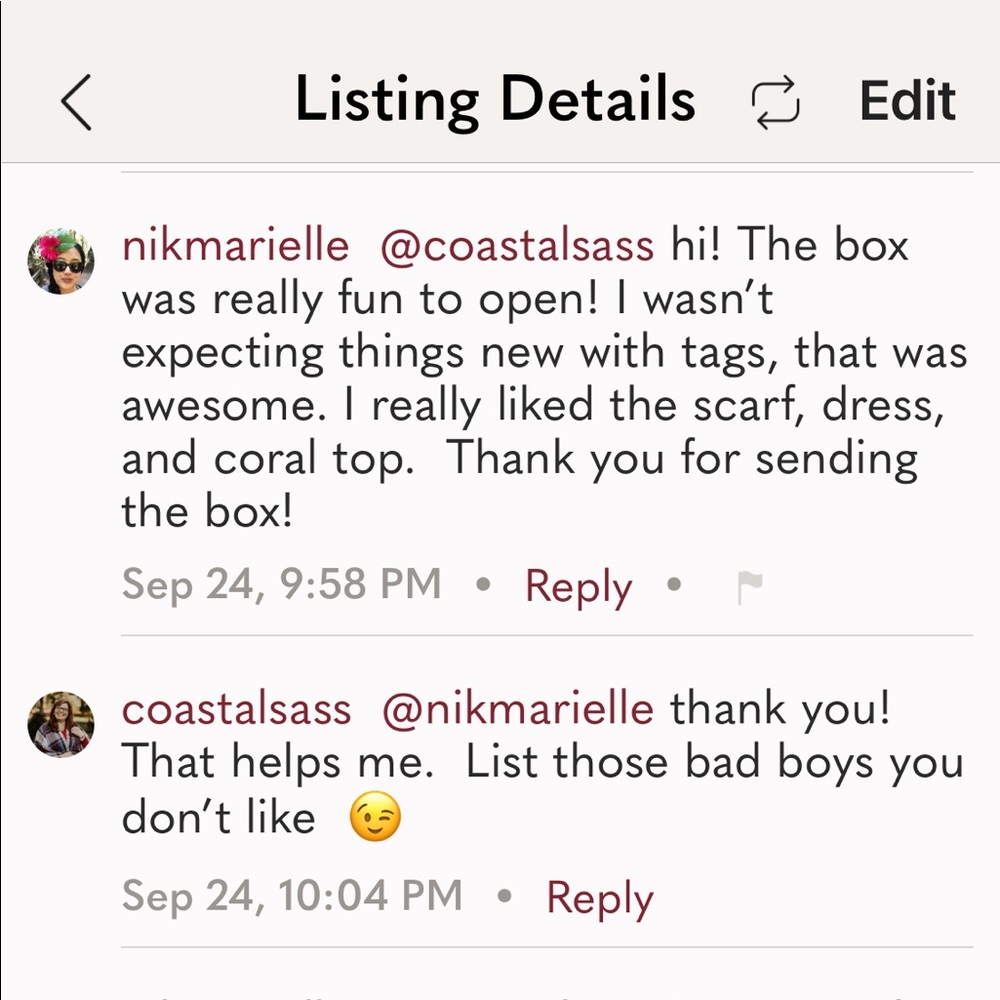Screen dimensions: 1000x1000
Task: Reply to coastalsass's comment
Action: click(599, 897)
